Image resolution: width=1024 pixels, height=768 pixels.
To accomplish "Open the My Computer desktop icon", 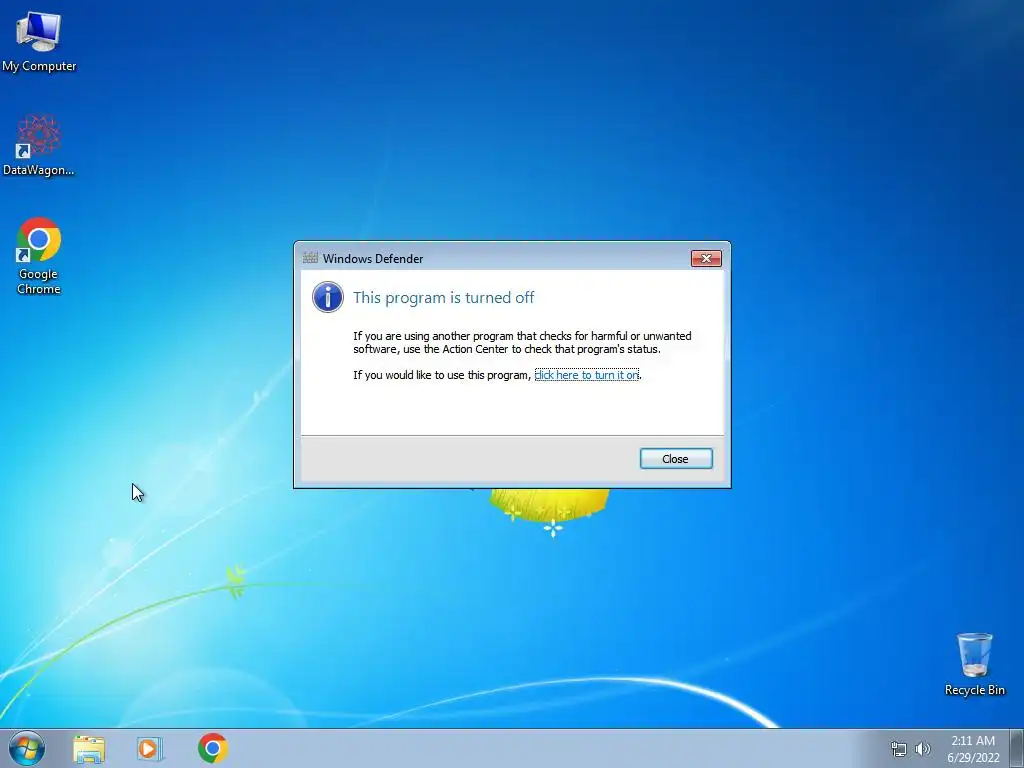I will tap(39, 40).
